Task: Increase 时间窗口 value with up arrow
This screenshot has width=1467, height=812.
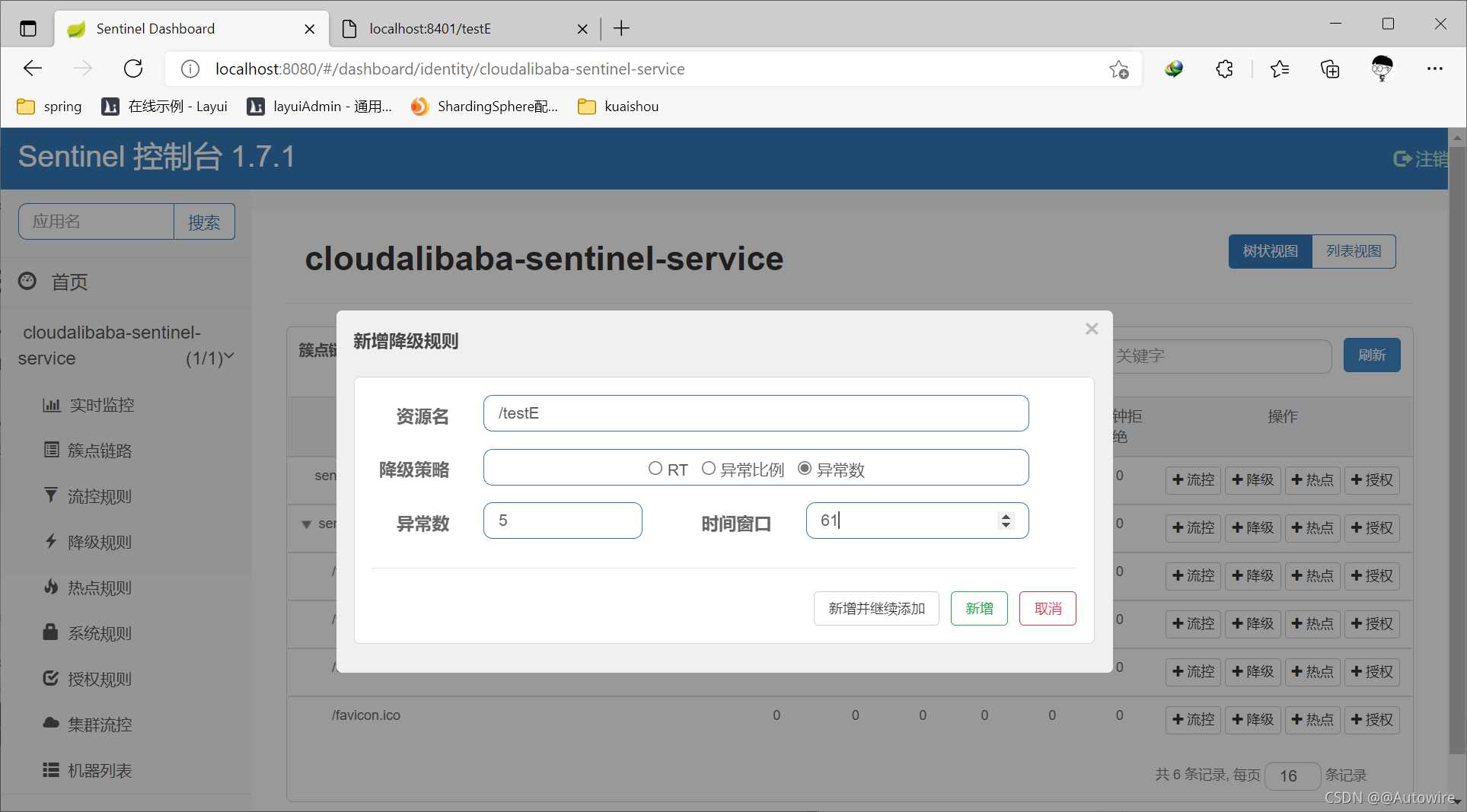Action: [x=1006, y=516]
